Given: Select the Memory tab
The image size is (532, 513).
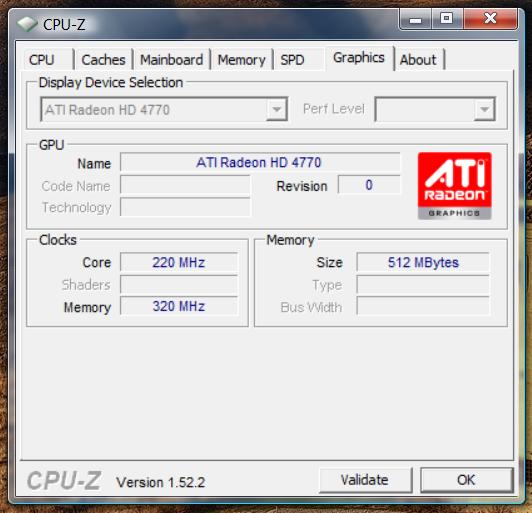Looking at the screenshot, I should click(x=242, y=60).
